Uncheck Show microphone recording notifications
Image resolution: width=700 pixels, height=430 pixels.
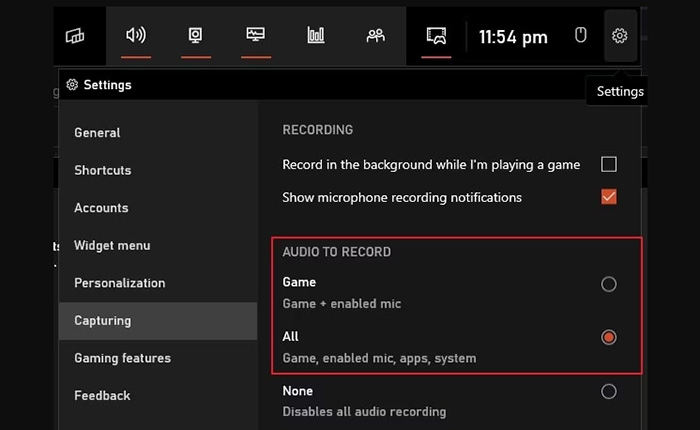[608, 197]
